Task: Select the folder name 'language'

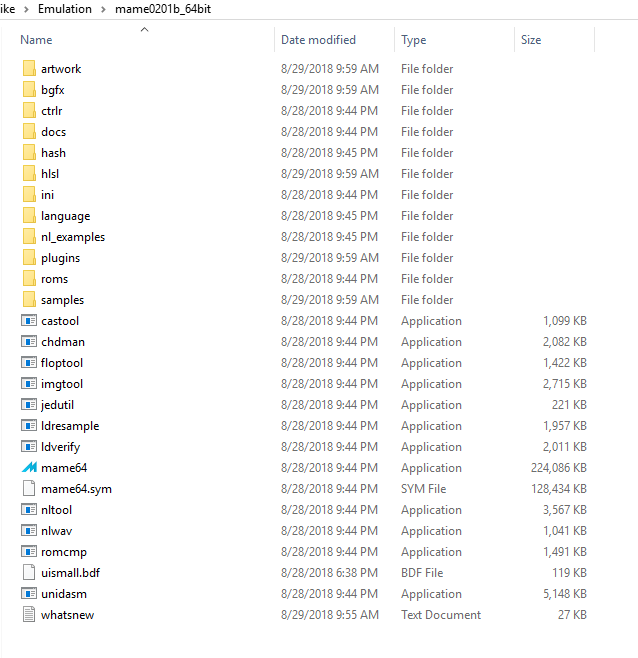Action: point(65,216)
